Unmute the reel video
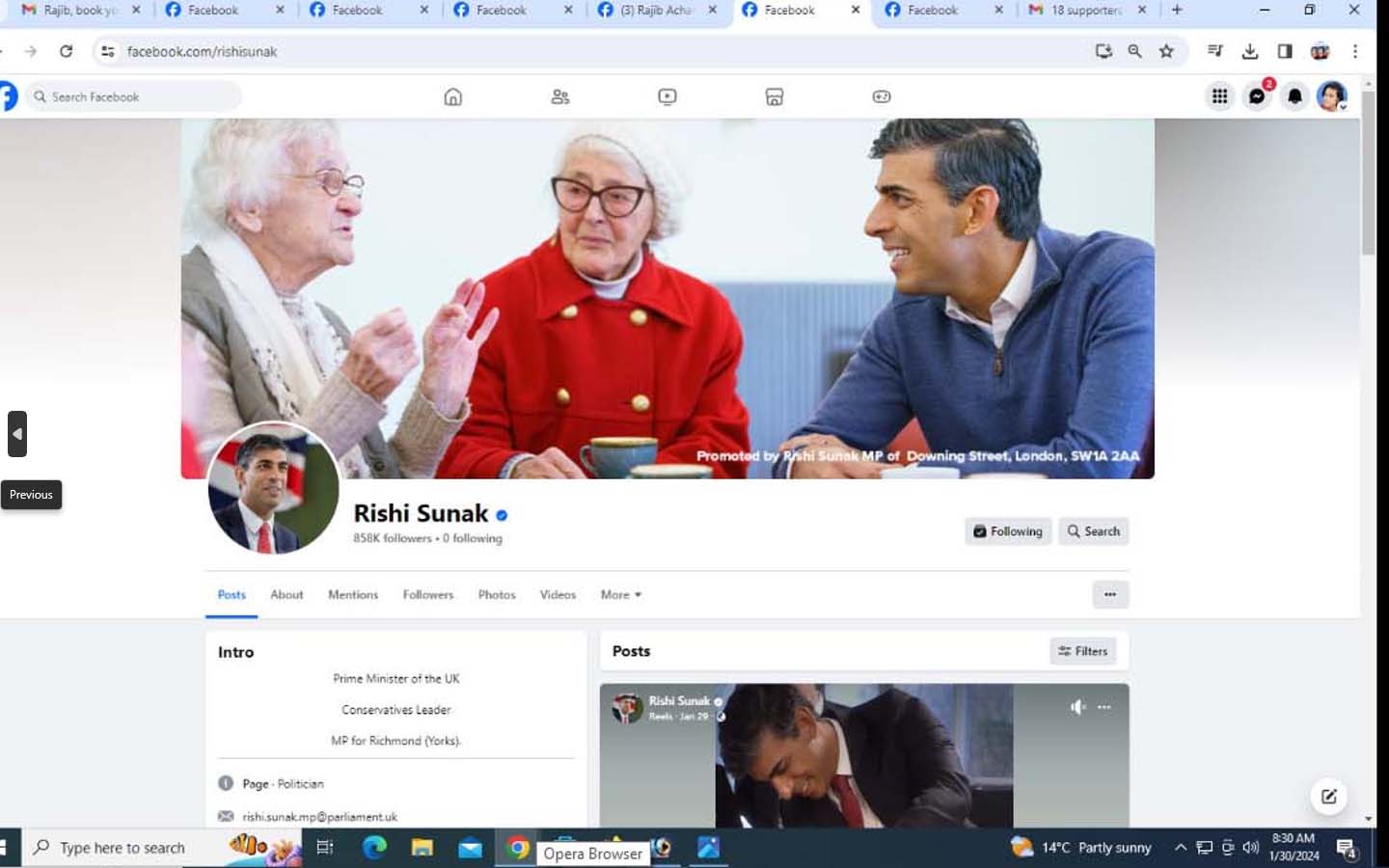Screen dimensions: 1389x868 point(1077,707)
